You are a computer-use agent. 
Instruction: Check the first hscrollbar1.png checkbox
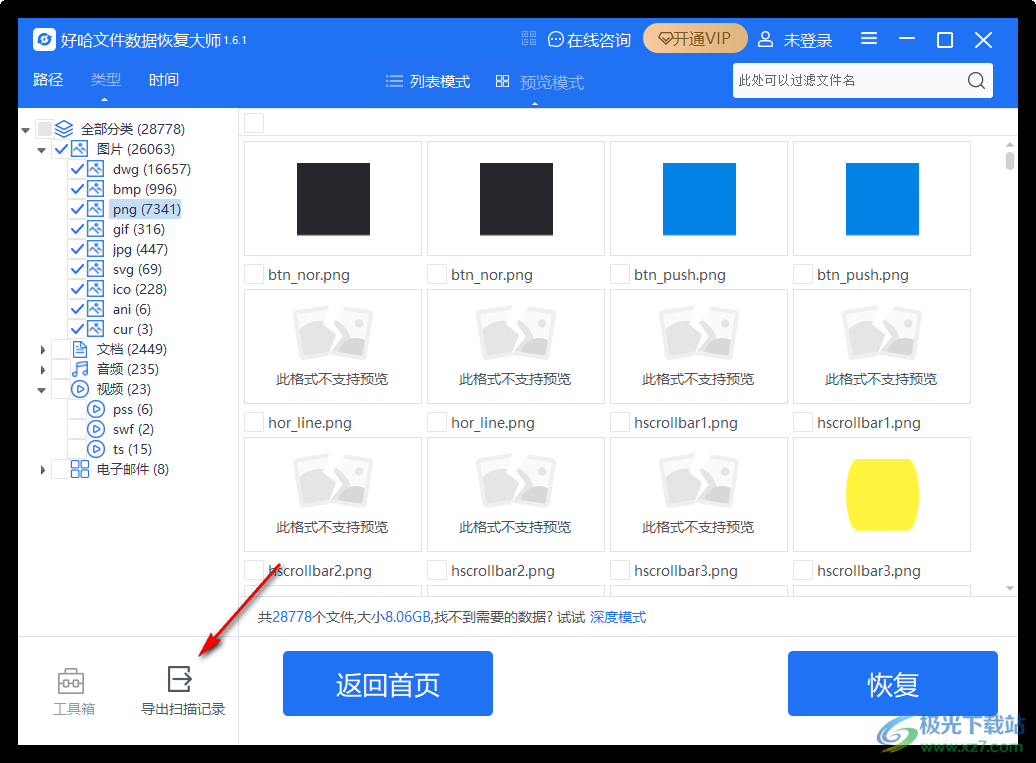click(620, 422)
